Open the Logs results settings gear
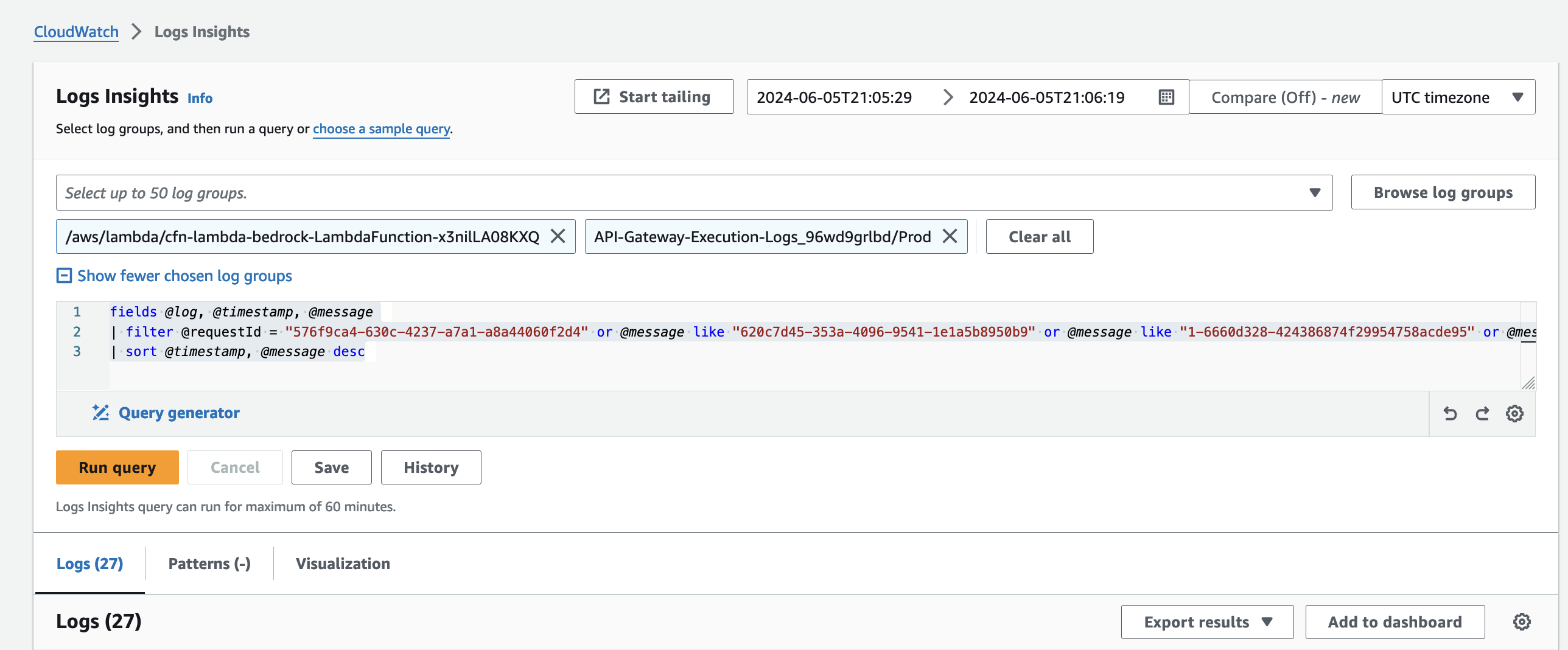Screen dimensions: 1568x650 pos(1522,622)
